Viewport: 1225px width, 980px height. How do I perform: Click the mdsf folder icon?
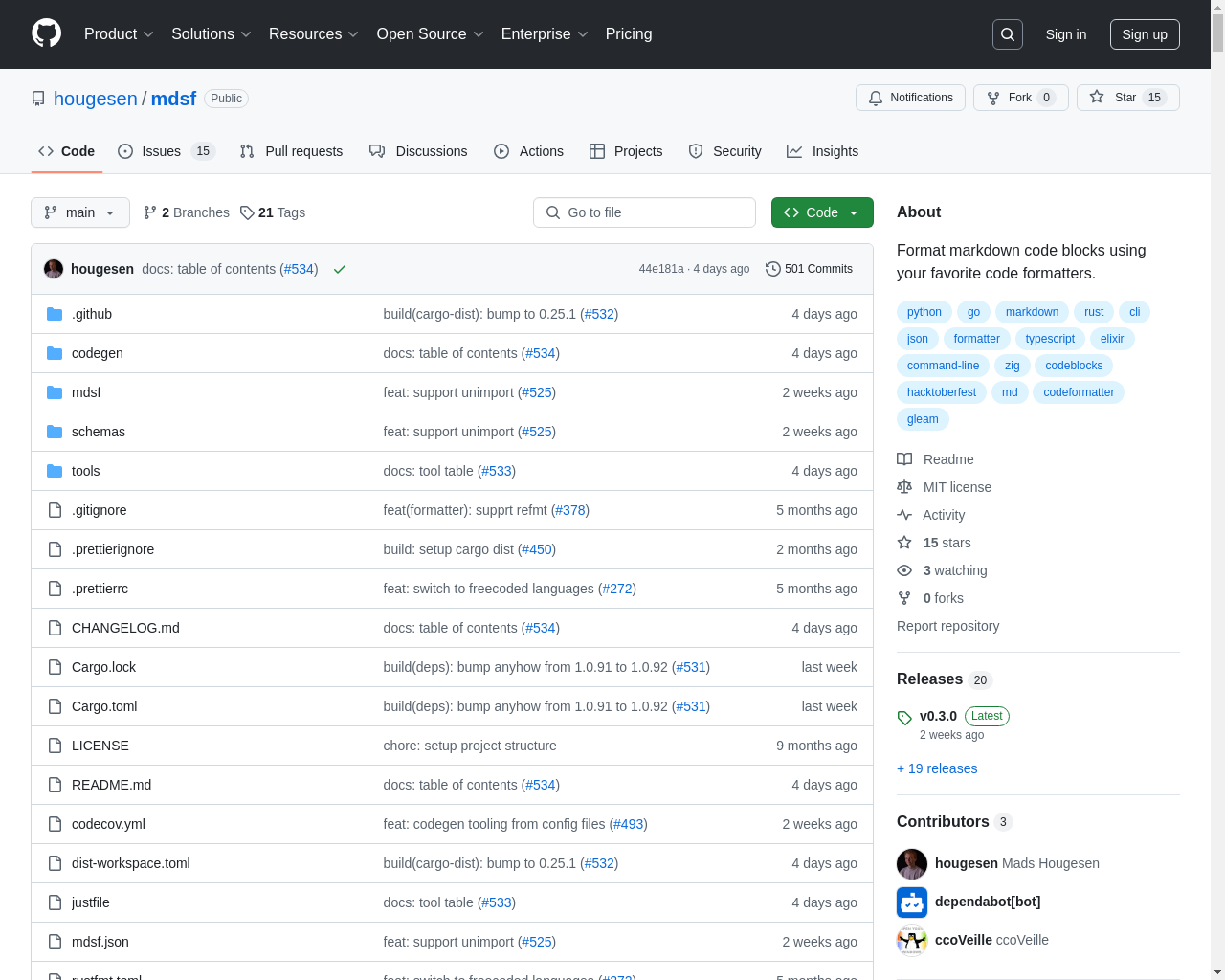[x=55, y=392]
